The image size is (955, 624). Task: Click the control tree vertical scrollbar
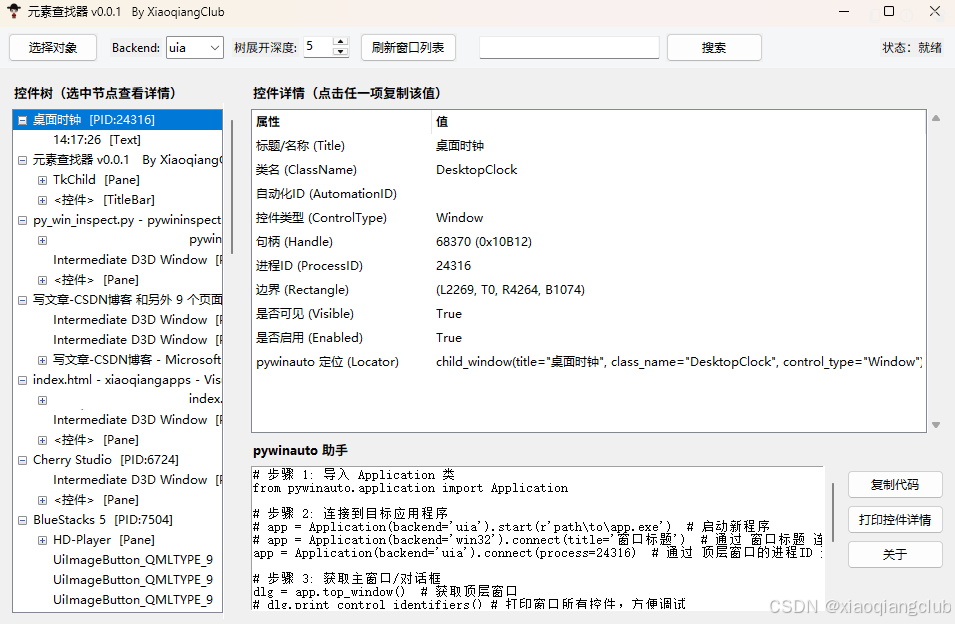click(x=232, y=186)
